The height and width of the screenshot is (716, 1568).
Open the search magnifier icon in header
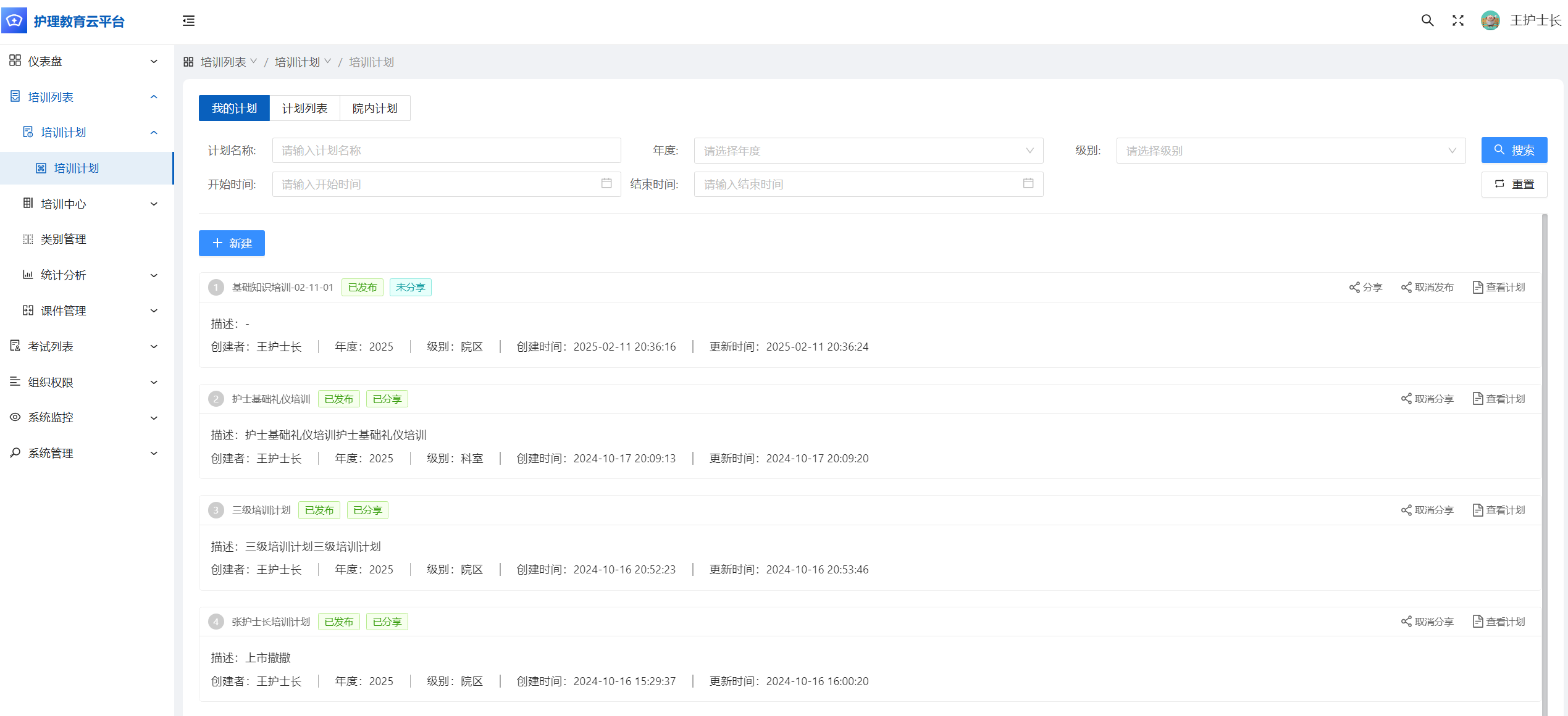[x=1427, y=20]
